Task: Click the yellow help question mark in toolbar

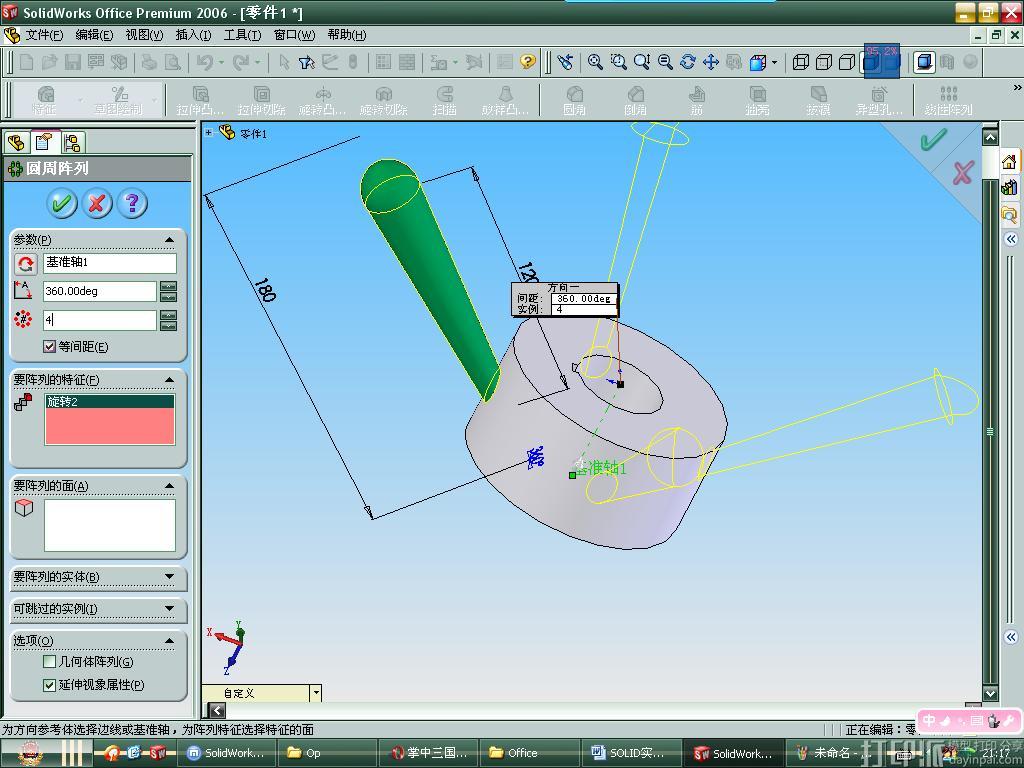Action: click(528, 62)
